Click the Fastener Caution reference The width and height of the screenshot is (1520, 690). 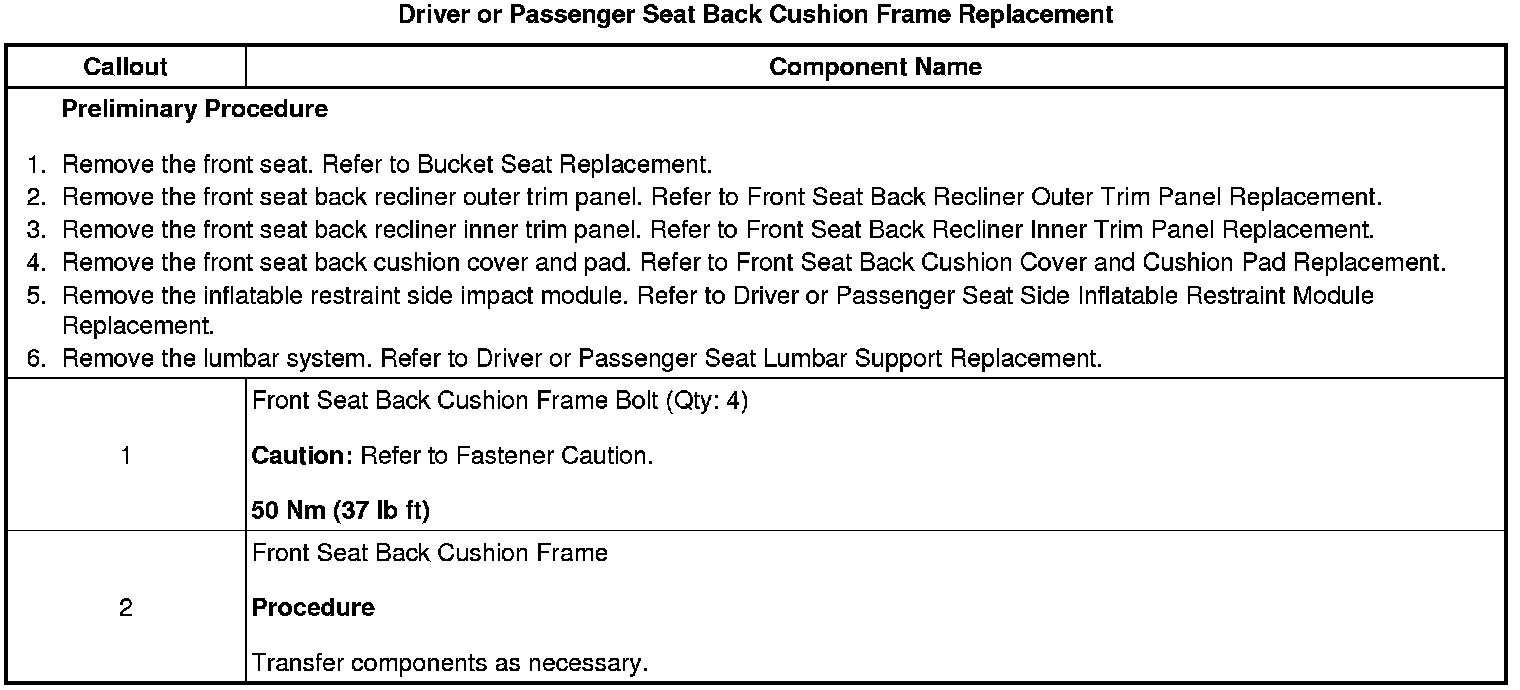tap(555, 456)
